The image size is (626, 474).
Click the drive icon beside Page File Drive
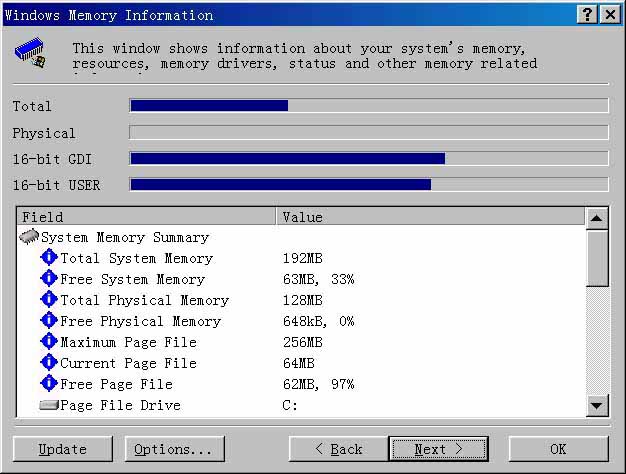coord(49,405)
